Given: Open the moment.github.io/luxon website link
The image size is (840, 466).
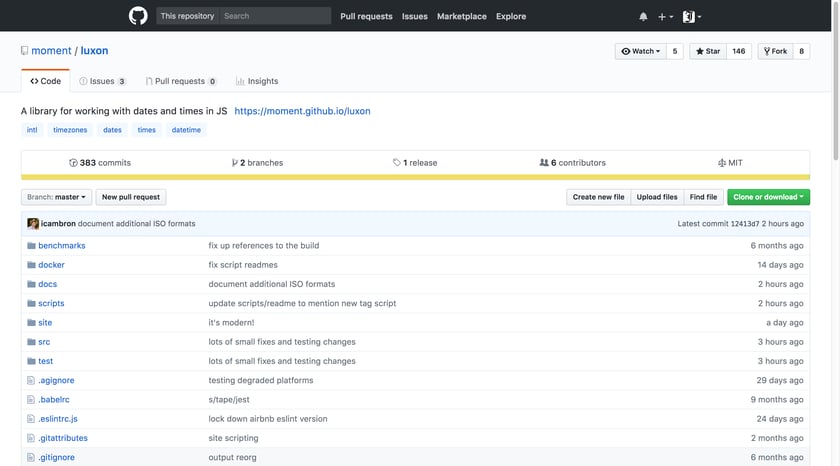Looking at the screenshot, I should pos(302,111).
